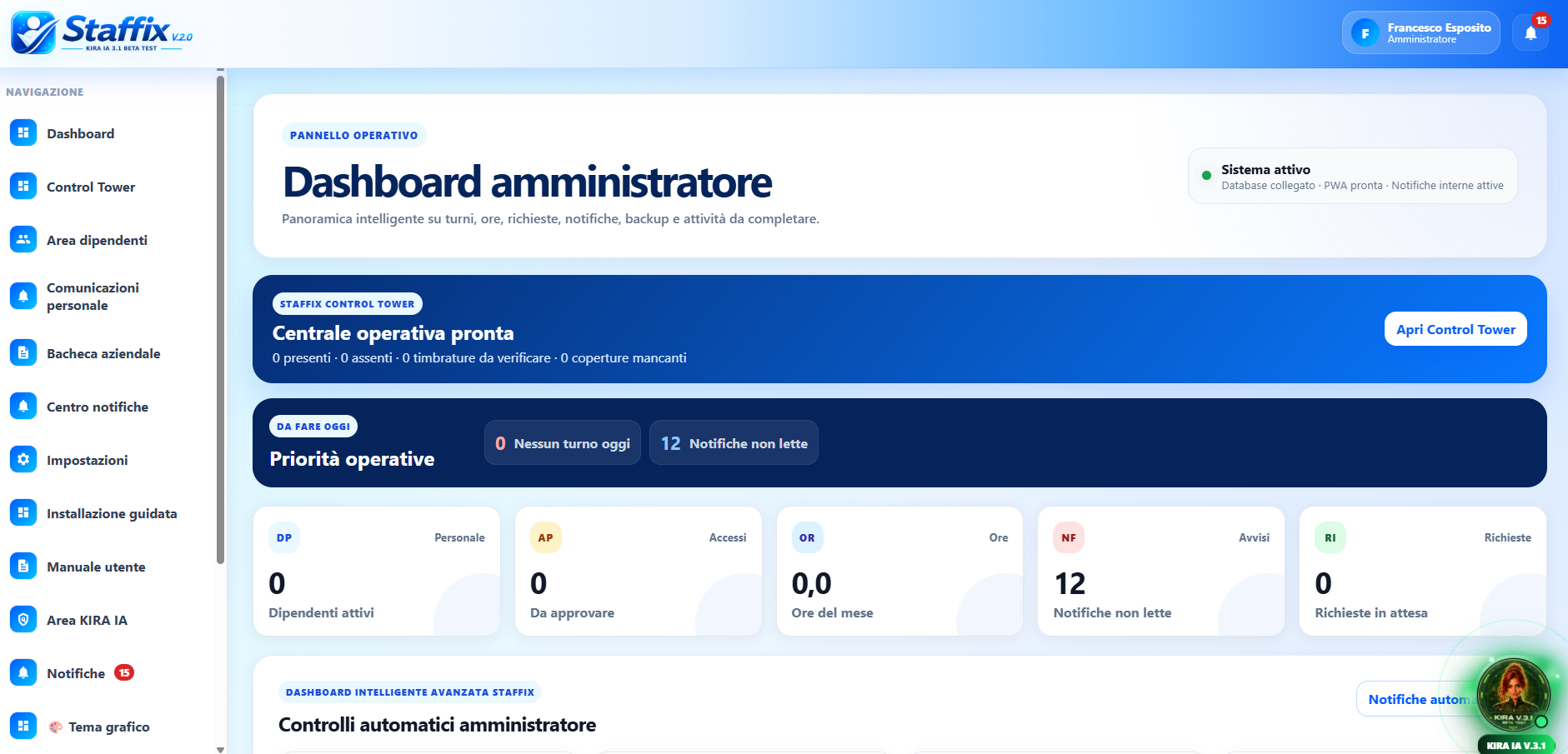Click the Area KIRA IA shield icon
This screenshot has height=754, width=1568.
point(23,619)
